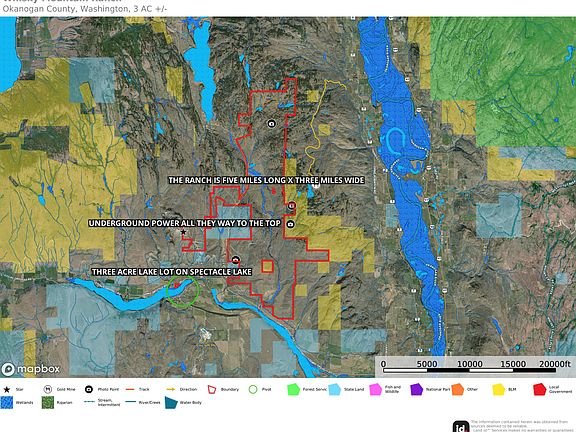Select the Wetlands pattern legend swatch
Screen dimensions: 576x432
coord(7,403)
